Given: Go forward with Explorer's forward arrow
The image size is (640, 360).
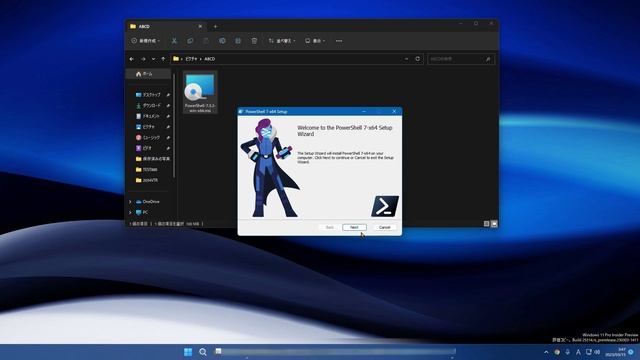Looking at the screenshot, I should pos(143,59).
